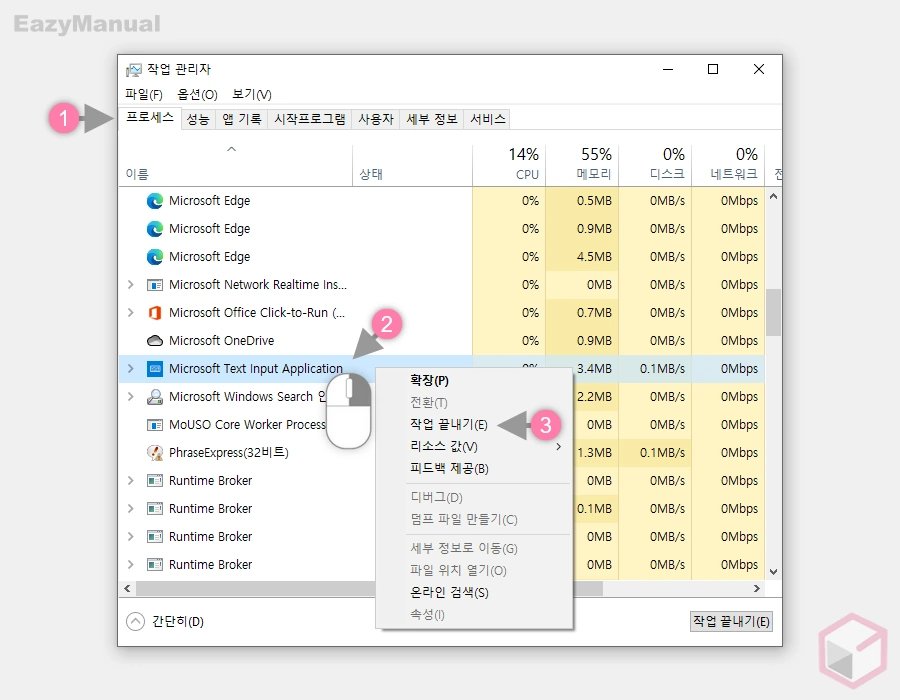
Task: Switch to the 성능 tab
Action: (x=198, y=118)
